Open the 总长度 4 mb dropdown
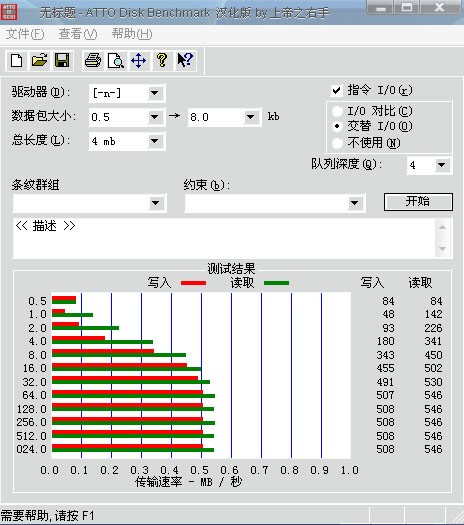Viewport: 464px width, 525px height. click(155, 141)
